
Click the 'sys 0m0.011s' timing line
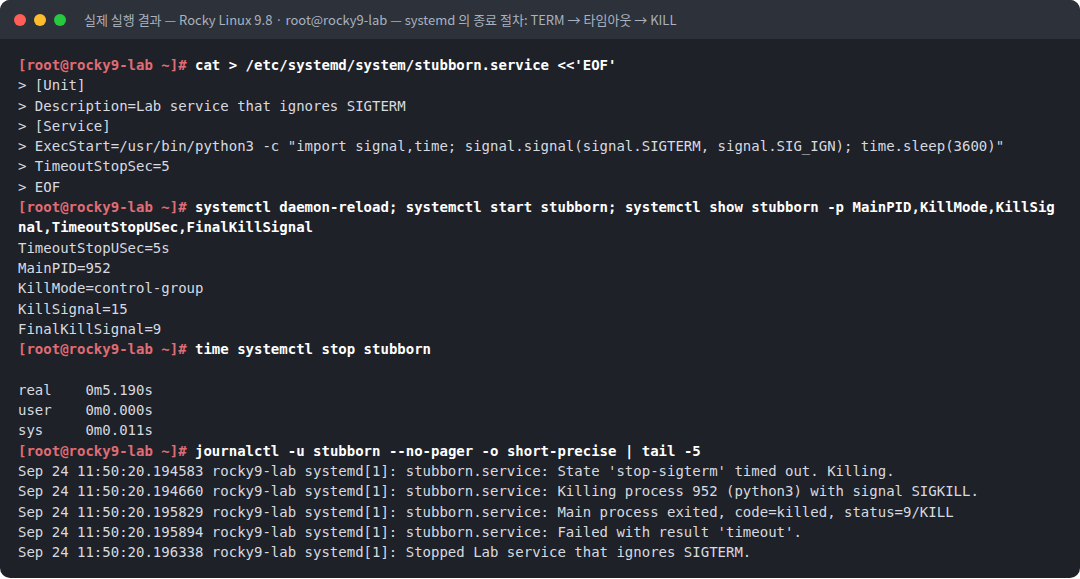coord(85,430)
